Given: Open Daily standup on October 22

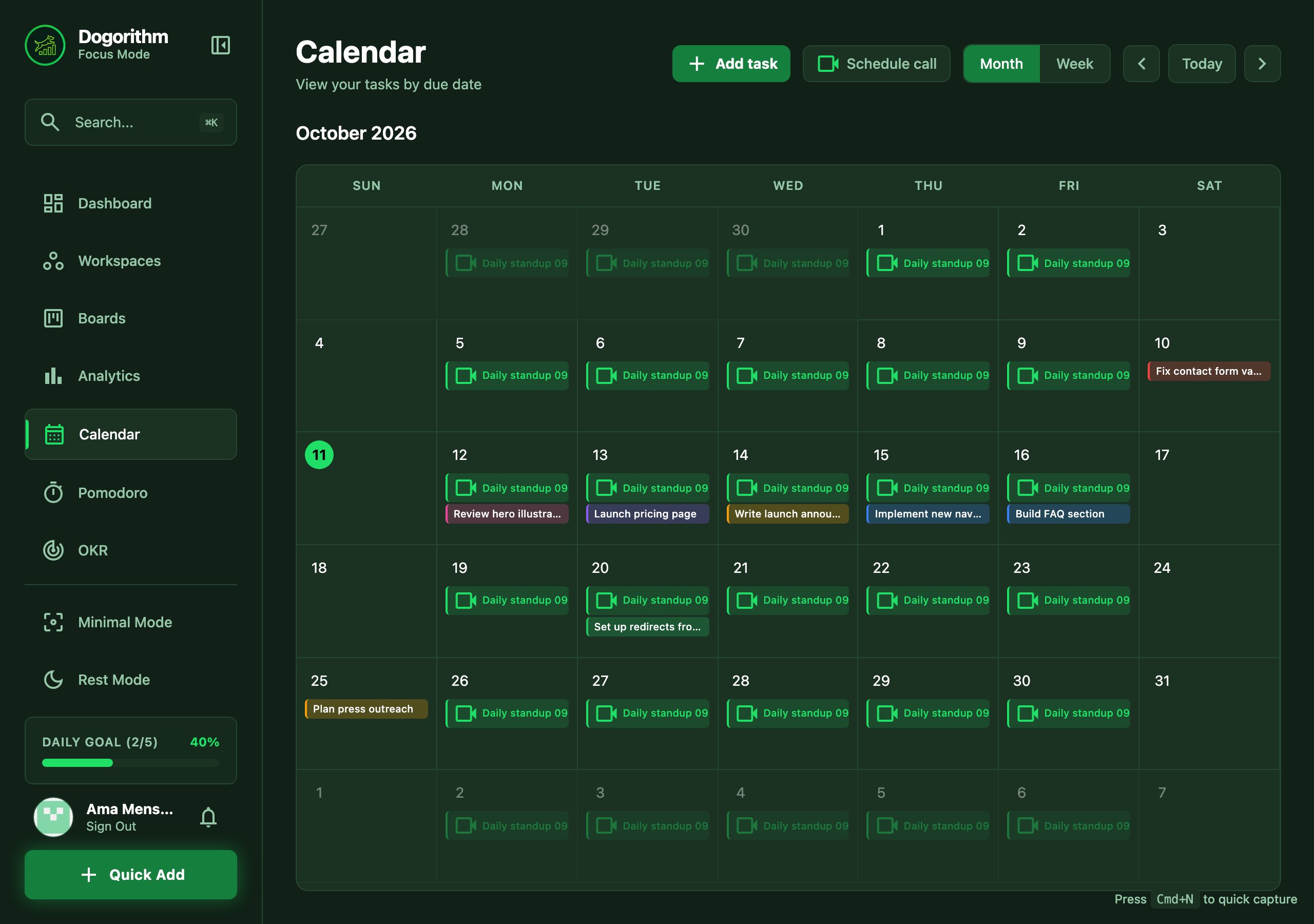Looking at the screenshot, I should pyautogui.click(x=927, y=601).
